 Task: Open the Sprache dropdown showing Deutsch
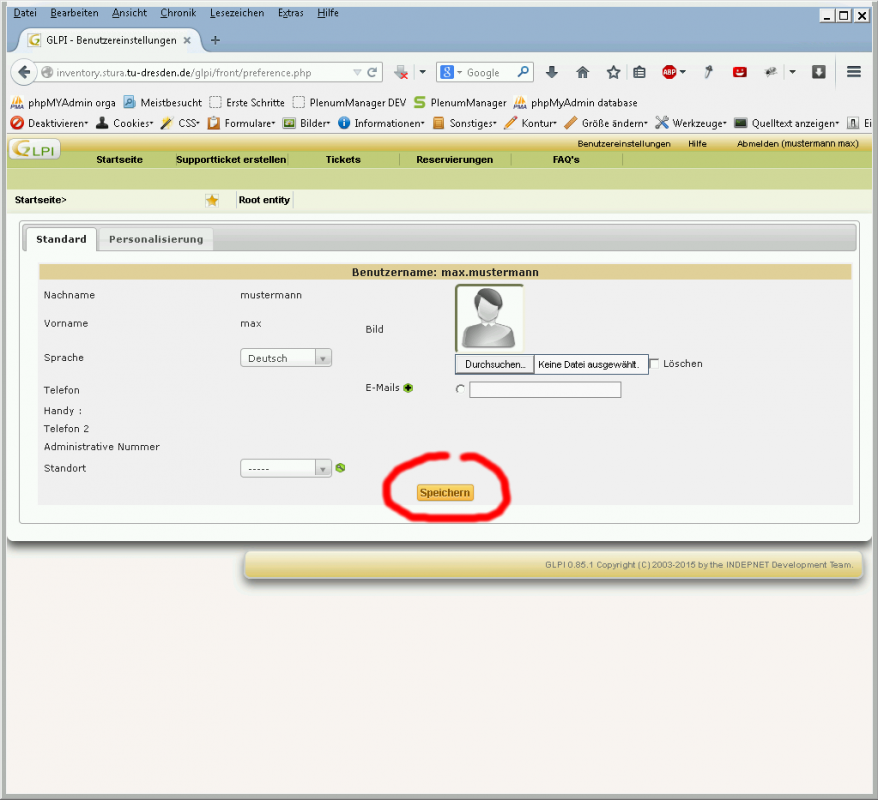tap(284, 357)
